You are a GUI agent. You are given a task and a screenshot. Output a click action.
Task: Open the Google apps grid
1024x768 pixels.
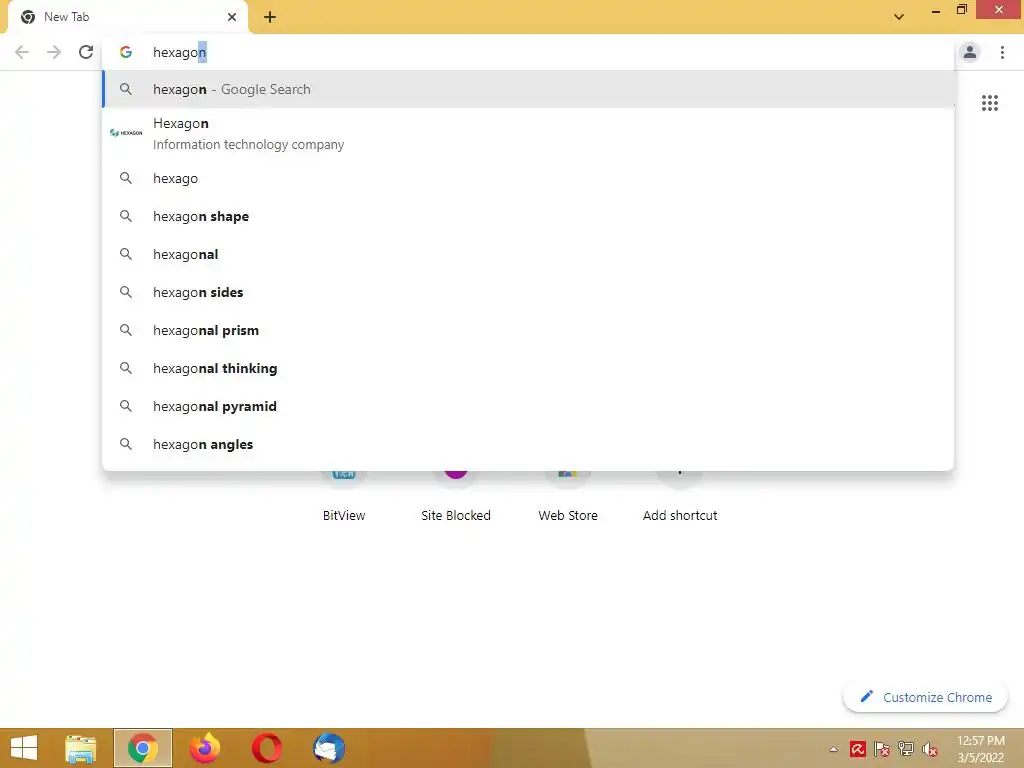(989, 103)
